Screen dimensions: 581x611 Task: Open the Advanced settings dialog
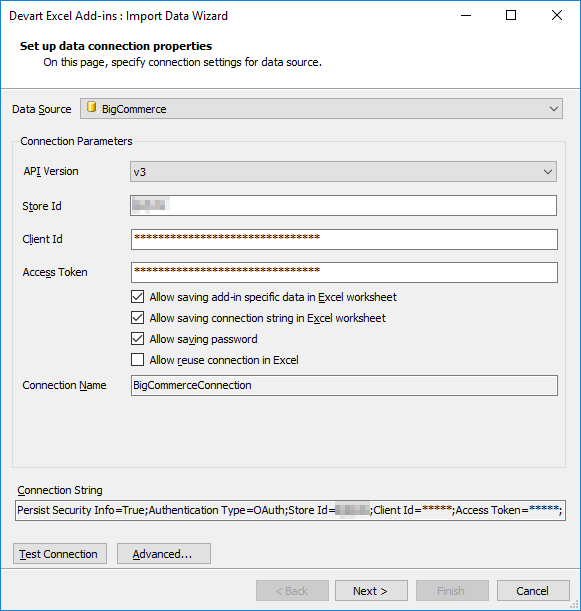pos(164,554)
